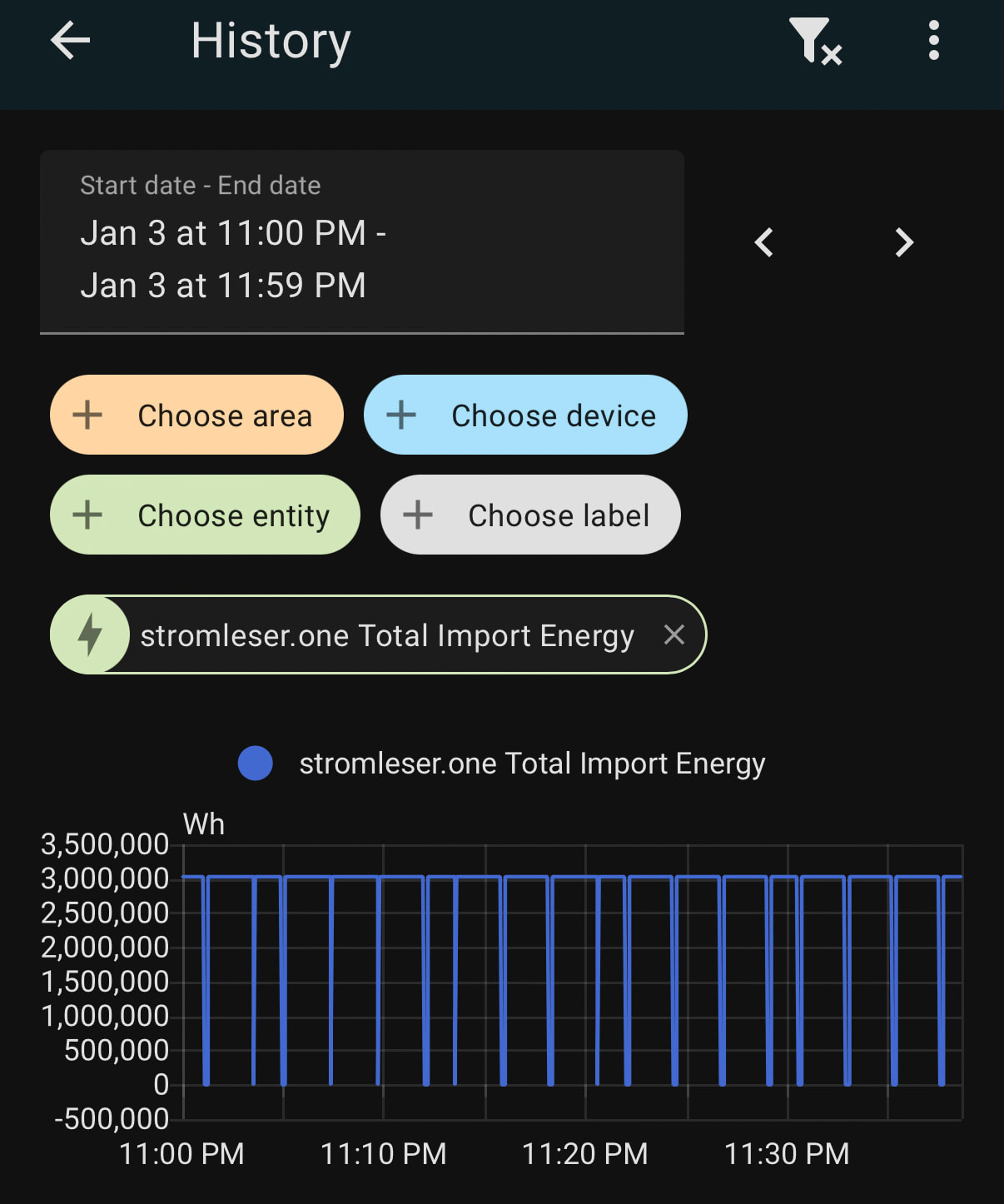Tap the plus icon on Choose device
The height and width of the screenshot is (1204, 1004).
coord(401,415)
